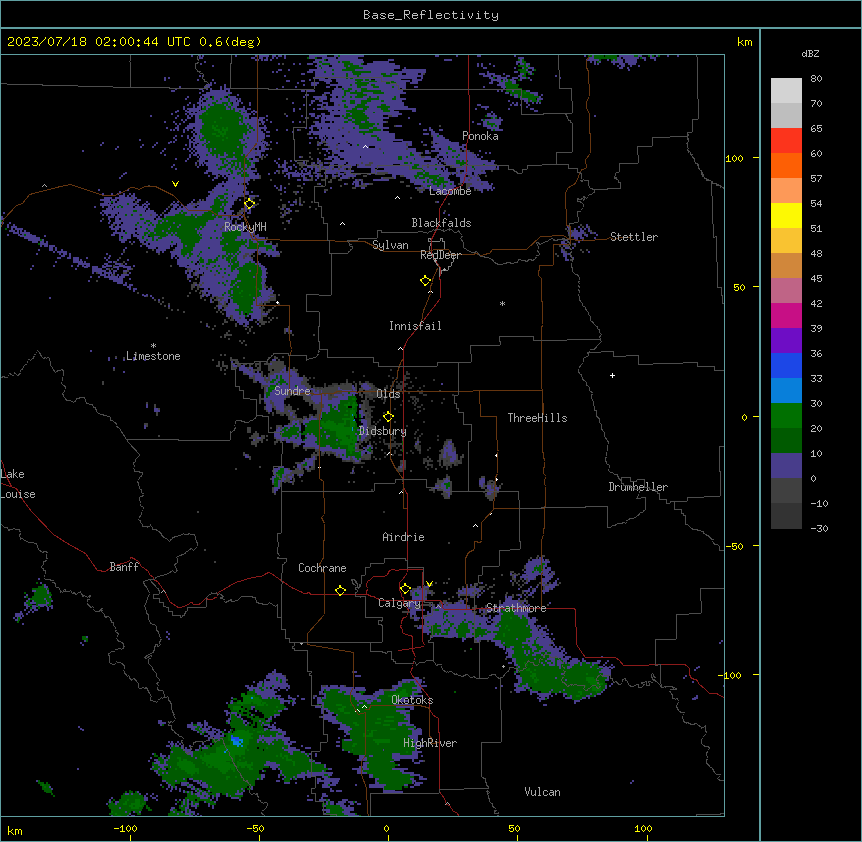Pick the slate purple band above 0 dBZ
The image size is (862, 842).
[786, 466]
